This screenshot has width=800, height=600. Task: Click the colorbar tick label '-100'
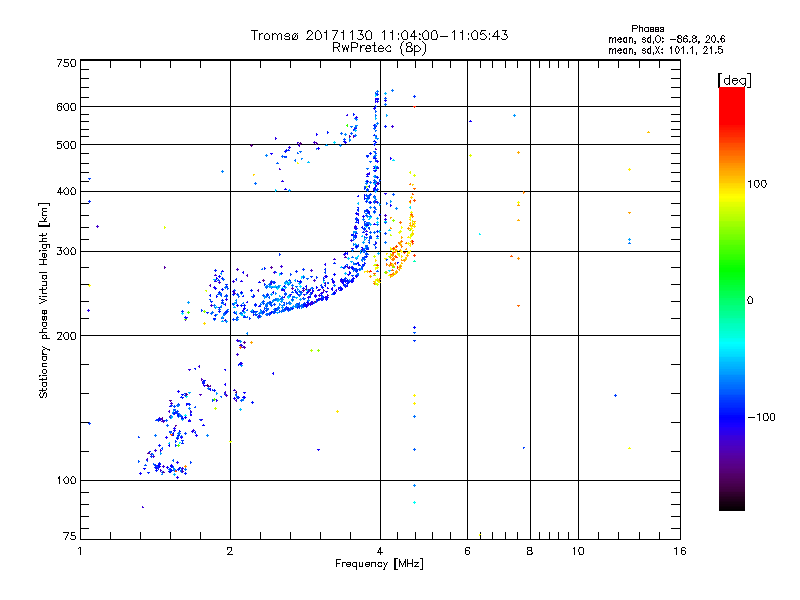point(761,417)
